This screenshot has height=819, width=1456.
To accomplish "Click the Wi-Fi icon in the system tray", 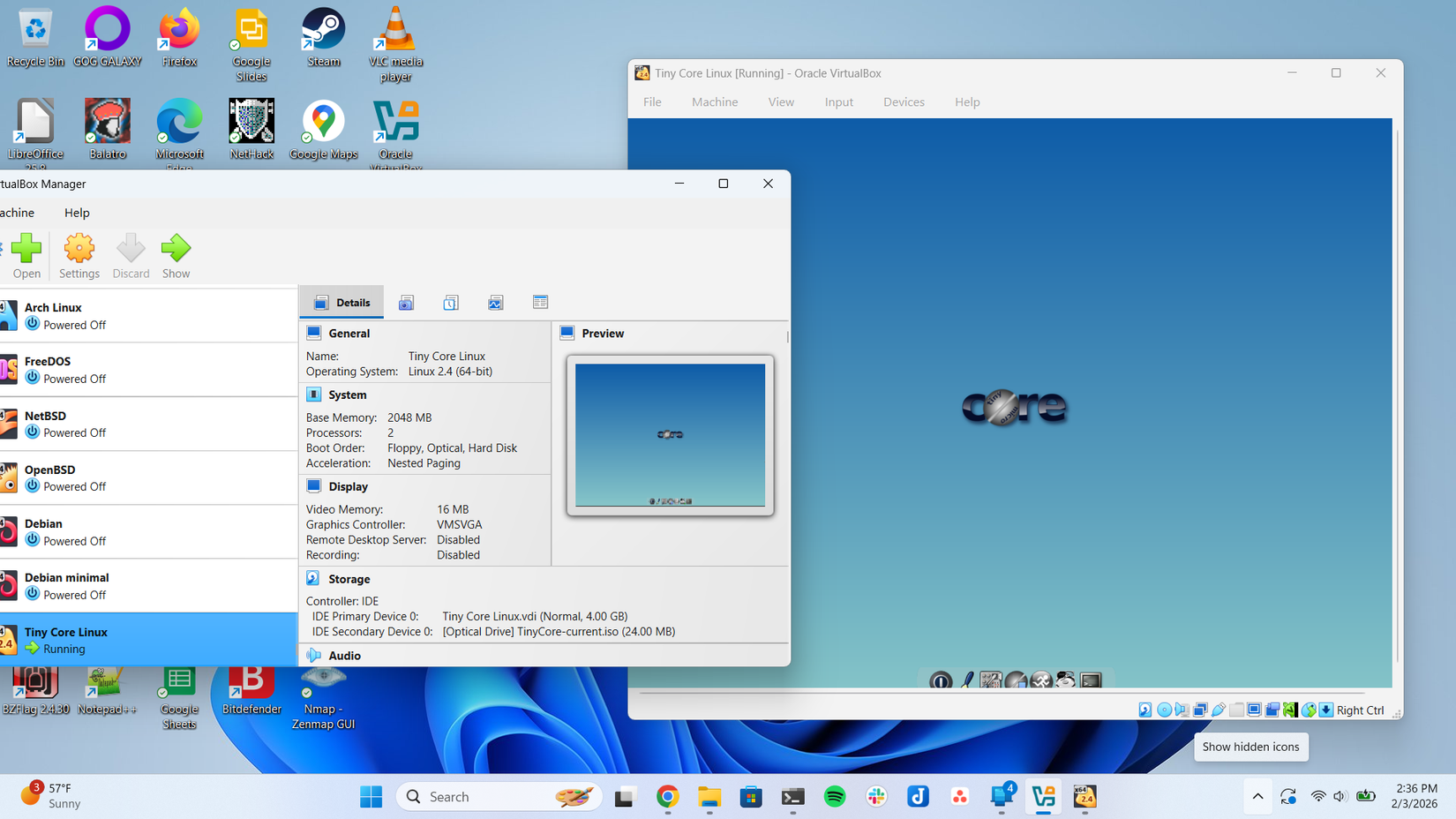I will [1317, 796].
